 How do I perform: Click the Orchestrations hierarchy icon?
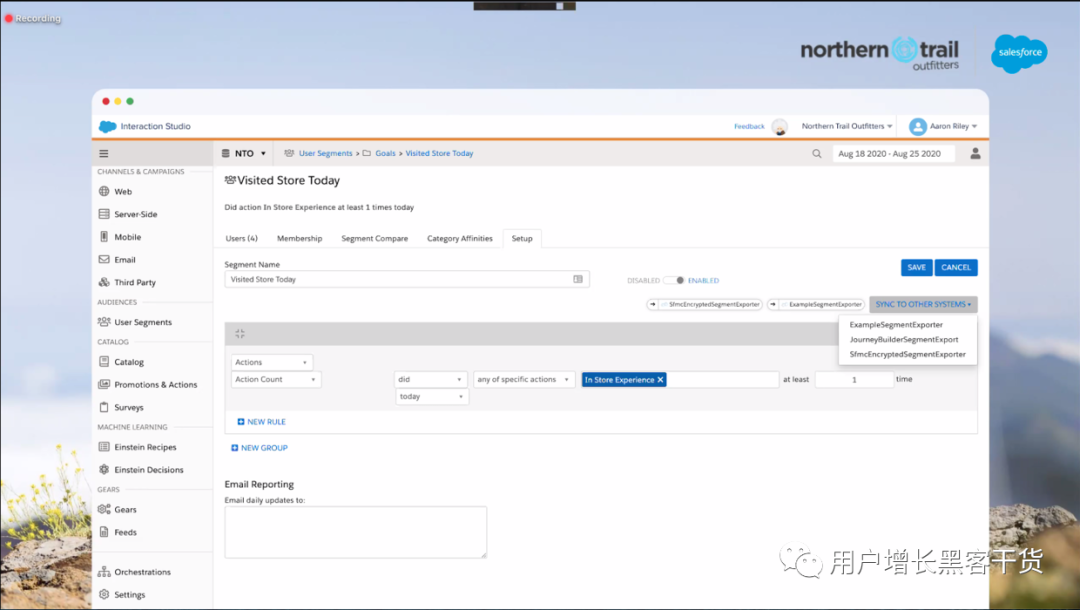tap(104, 571)
